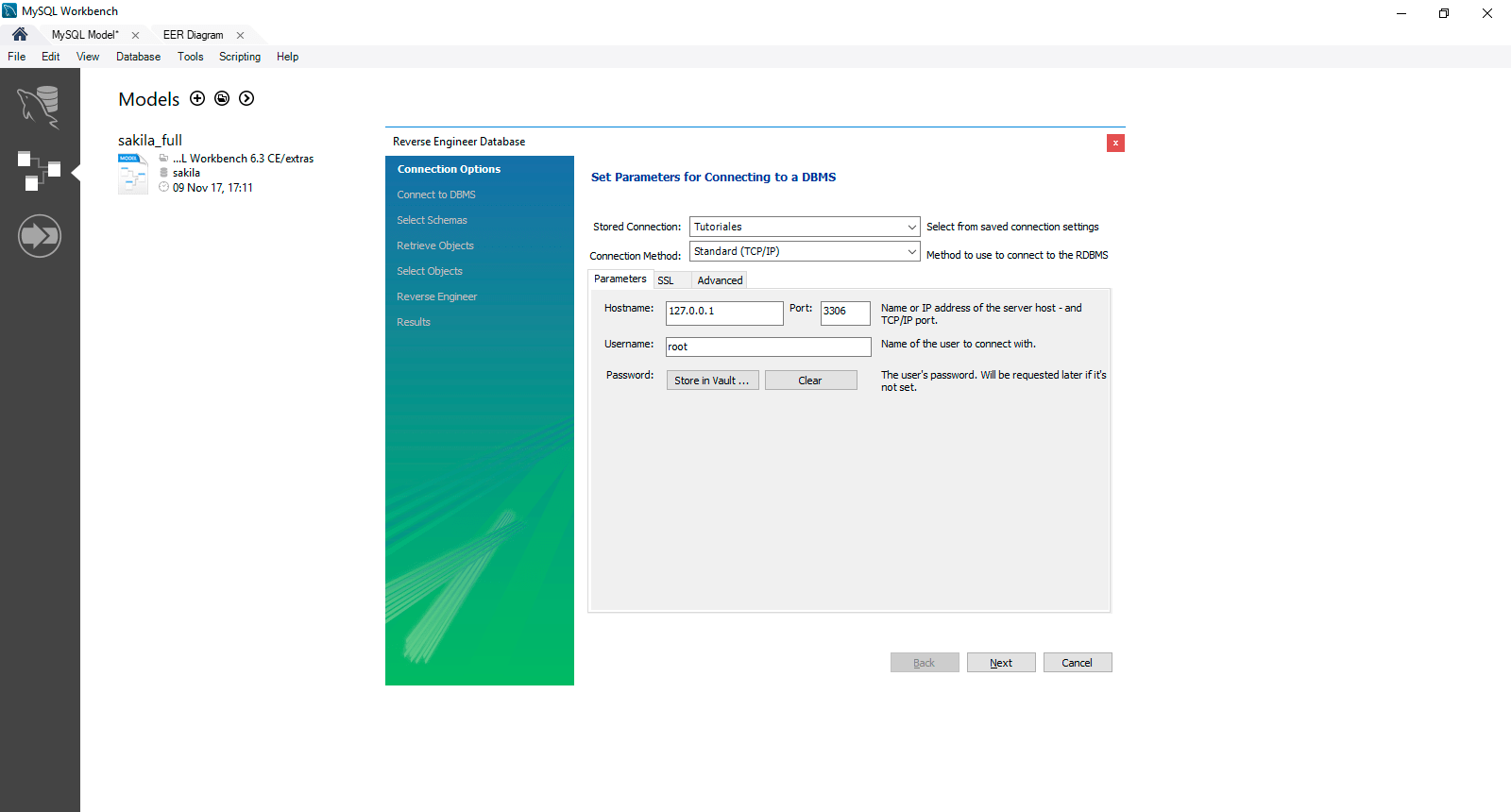Select Retrieve Objects wizard step
The height and width of the screenshot is (812, 1511).
tap(435, 245)
